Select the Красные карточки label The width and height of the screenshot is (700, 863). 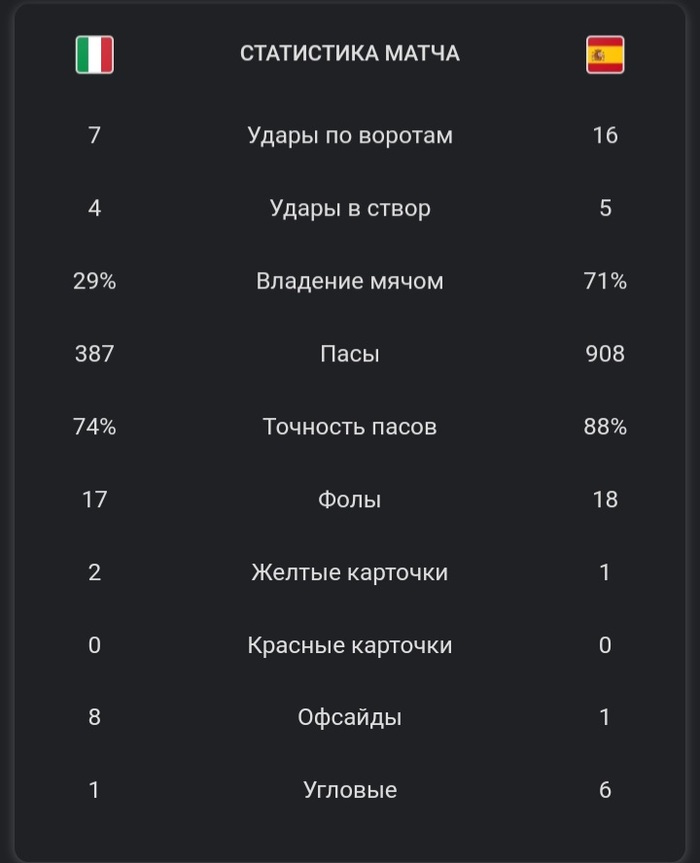[349, 645]
